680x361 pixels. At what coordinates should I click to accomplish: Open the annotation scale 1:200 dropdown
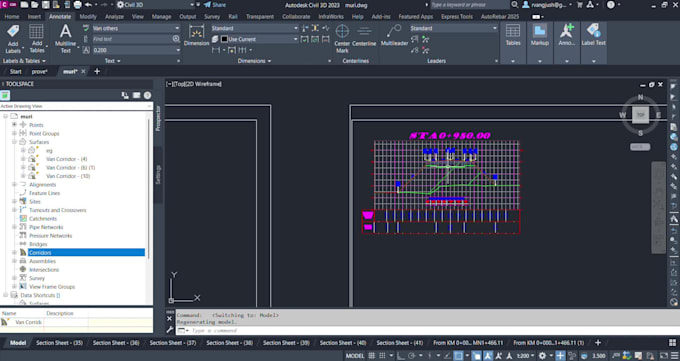pos(525,356)
